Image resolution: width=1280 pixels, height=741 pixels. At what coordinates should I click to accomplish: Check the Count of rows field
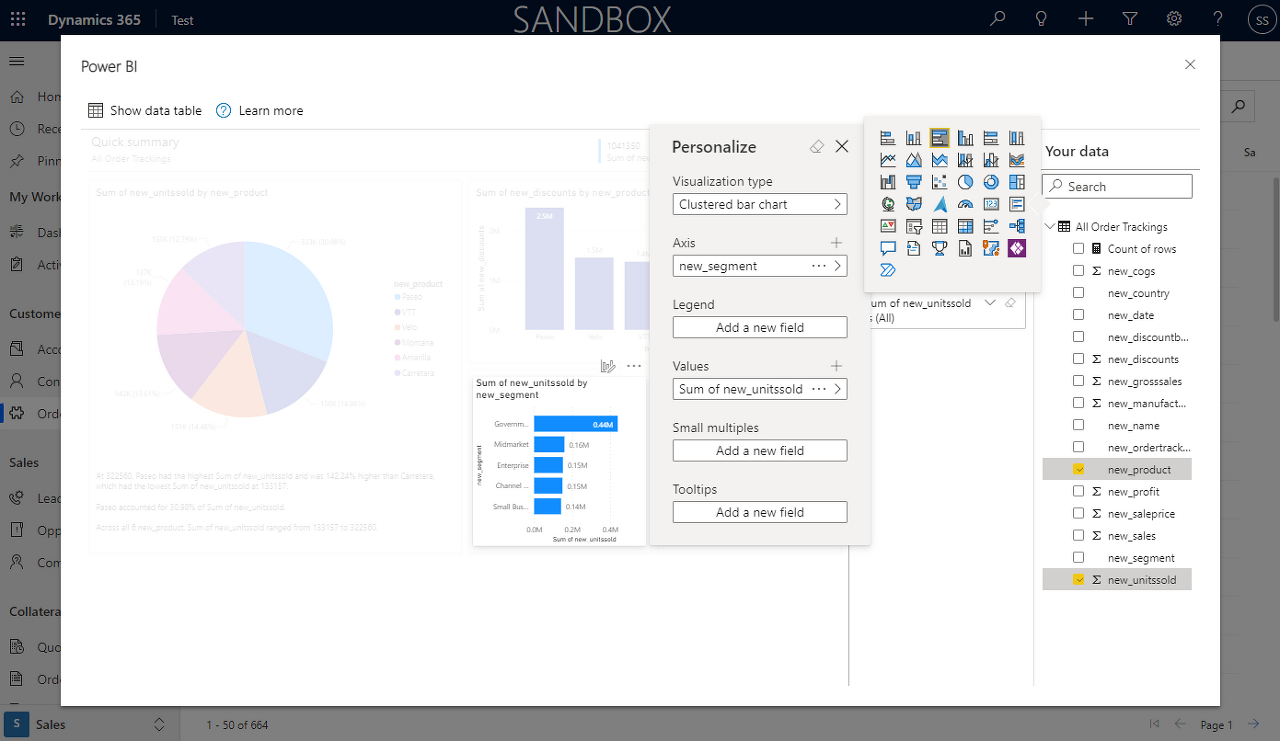point(1078,249)
